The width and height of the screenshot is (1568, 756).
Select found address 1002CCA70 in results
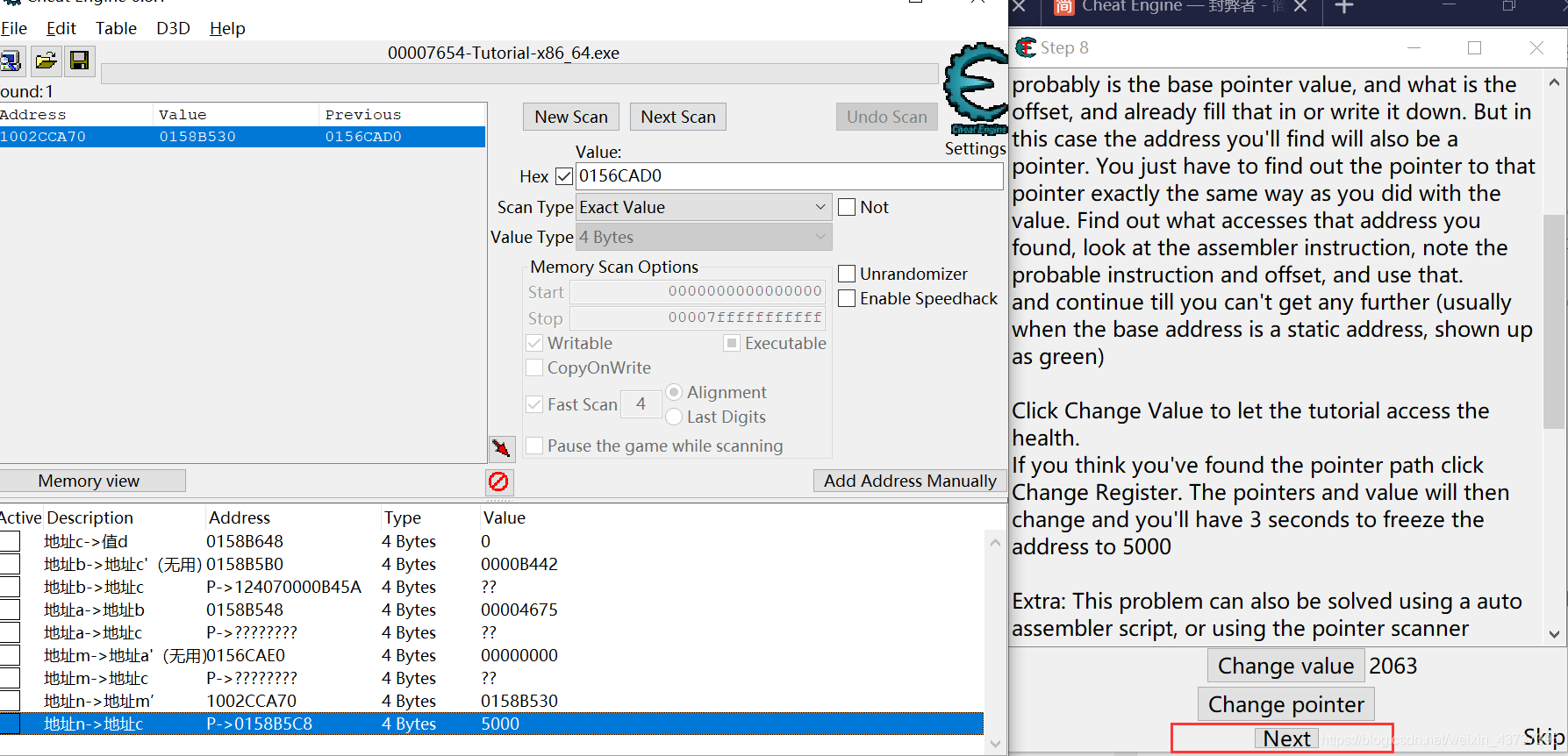(242, 137)
